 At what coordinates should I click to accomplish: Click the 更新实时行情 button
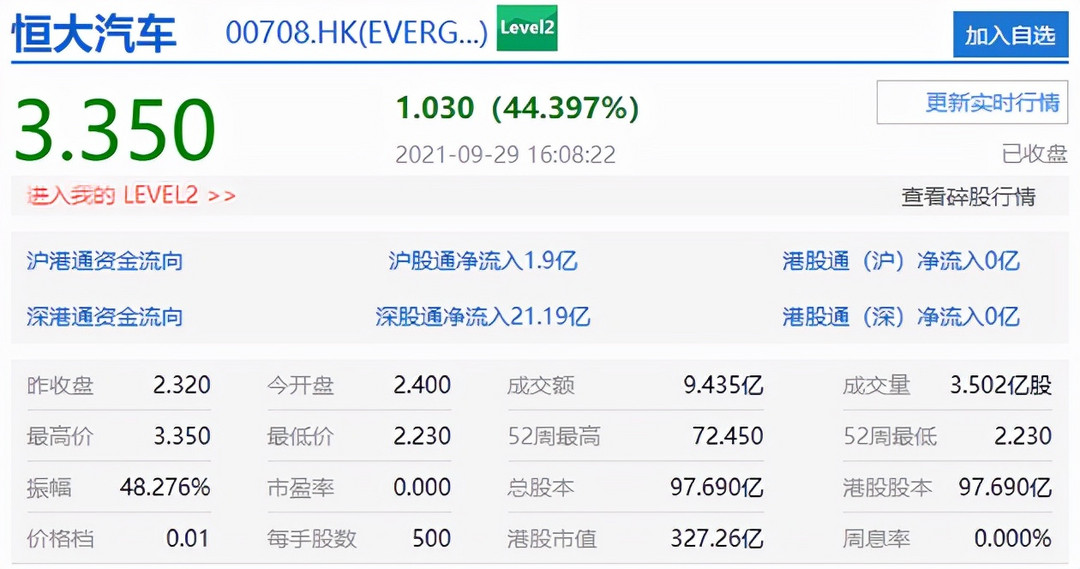pyautogui.click(x=972, y=103)
